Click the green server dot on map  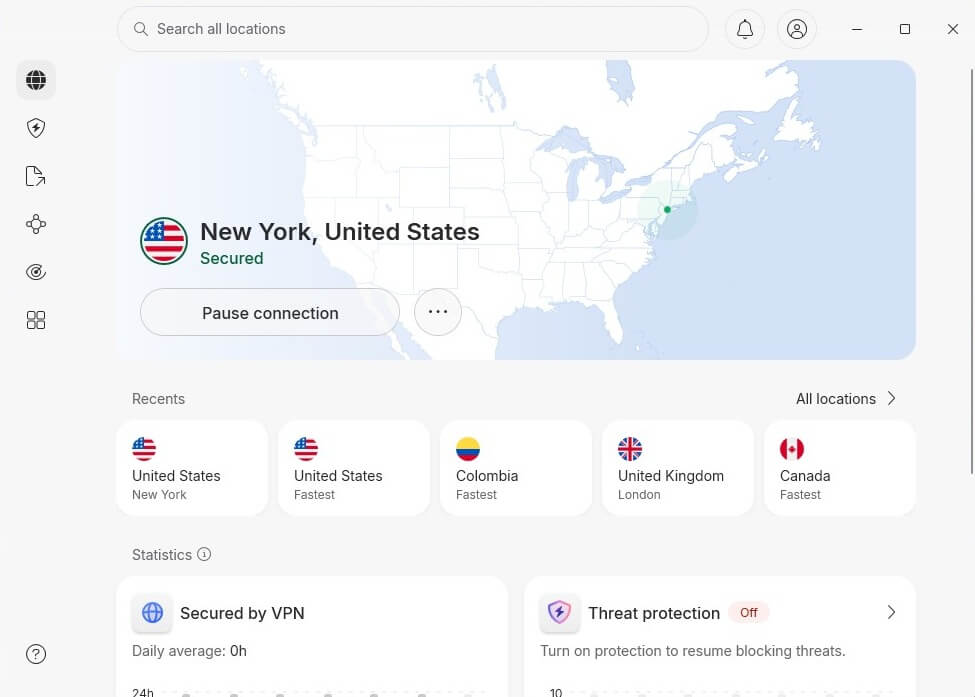point(667,210)
